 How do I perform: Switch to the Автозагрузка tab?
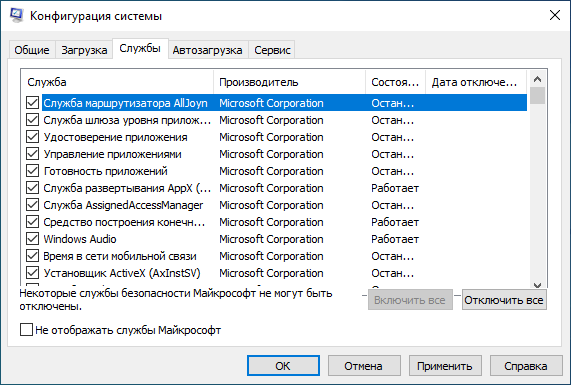208,50
